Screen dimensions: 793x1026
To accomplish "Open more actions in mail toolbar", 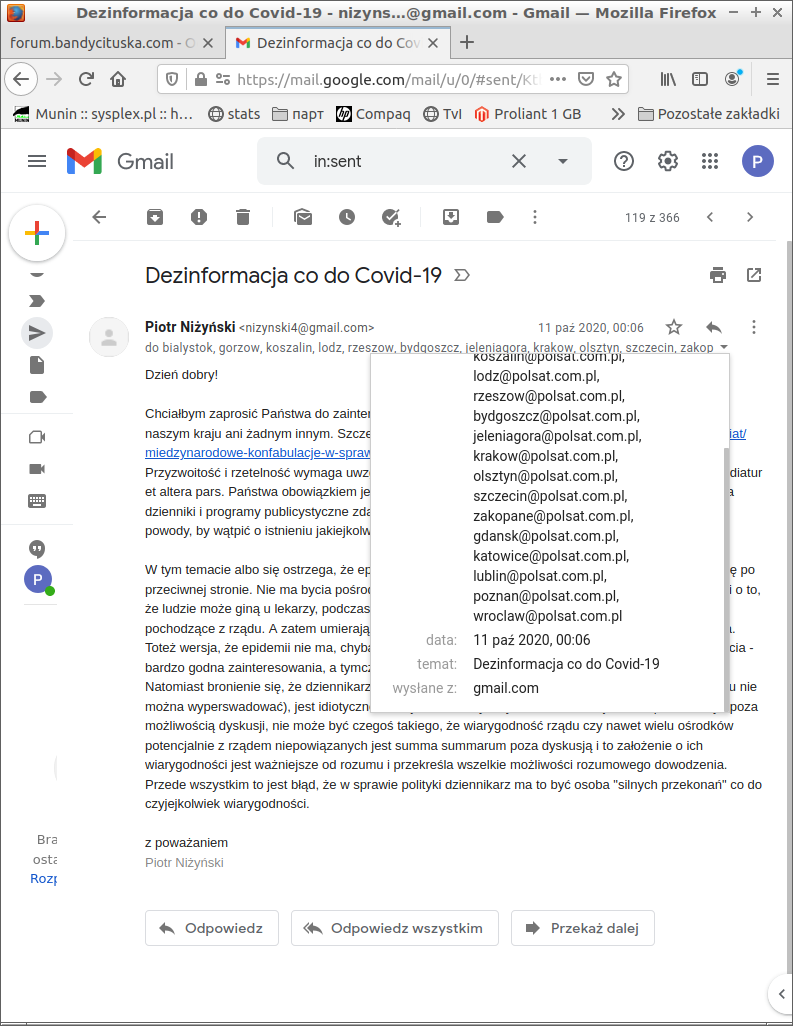I will [x=535, y=217].
